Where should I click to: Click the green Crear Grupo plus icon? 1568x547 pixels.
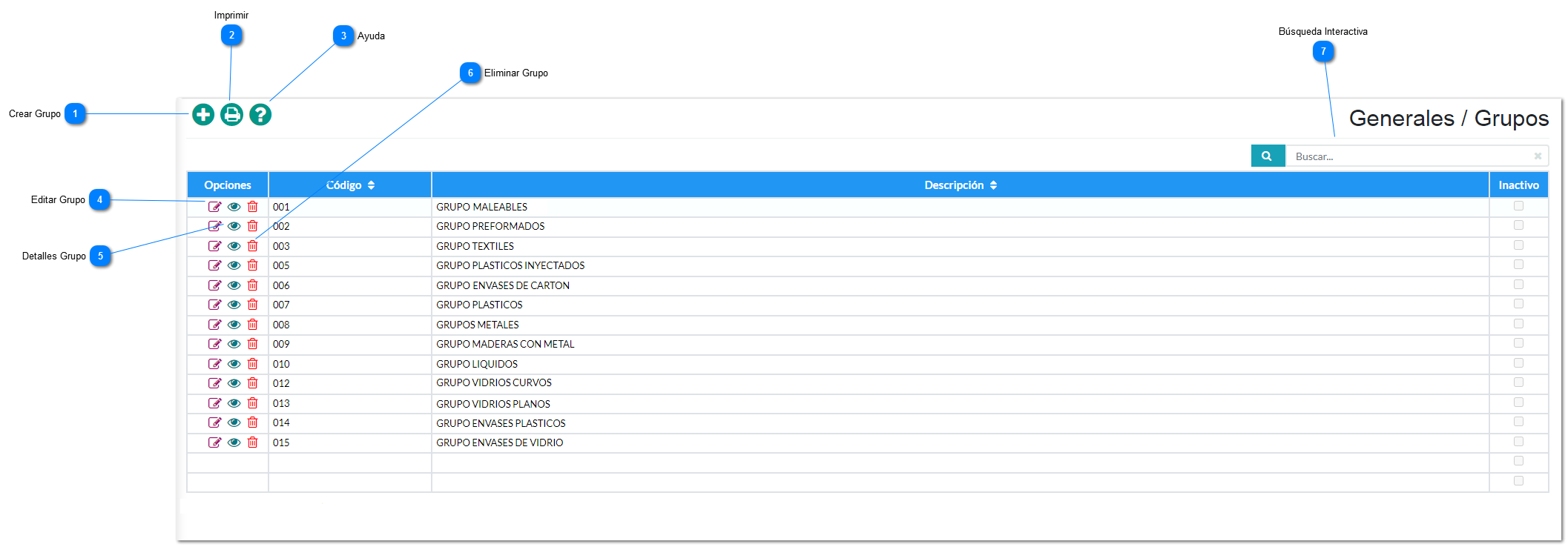[203, 114]
